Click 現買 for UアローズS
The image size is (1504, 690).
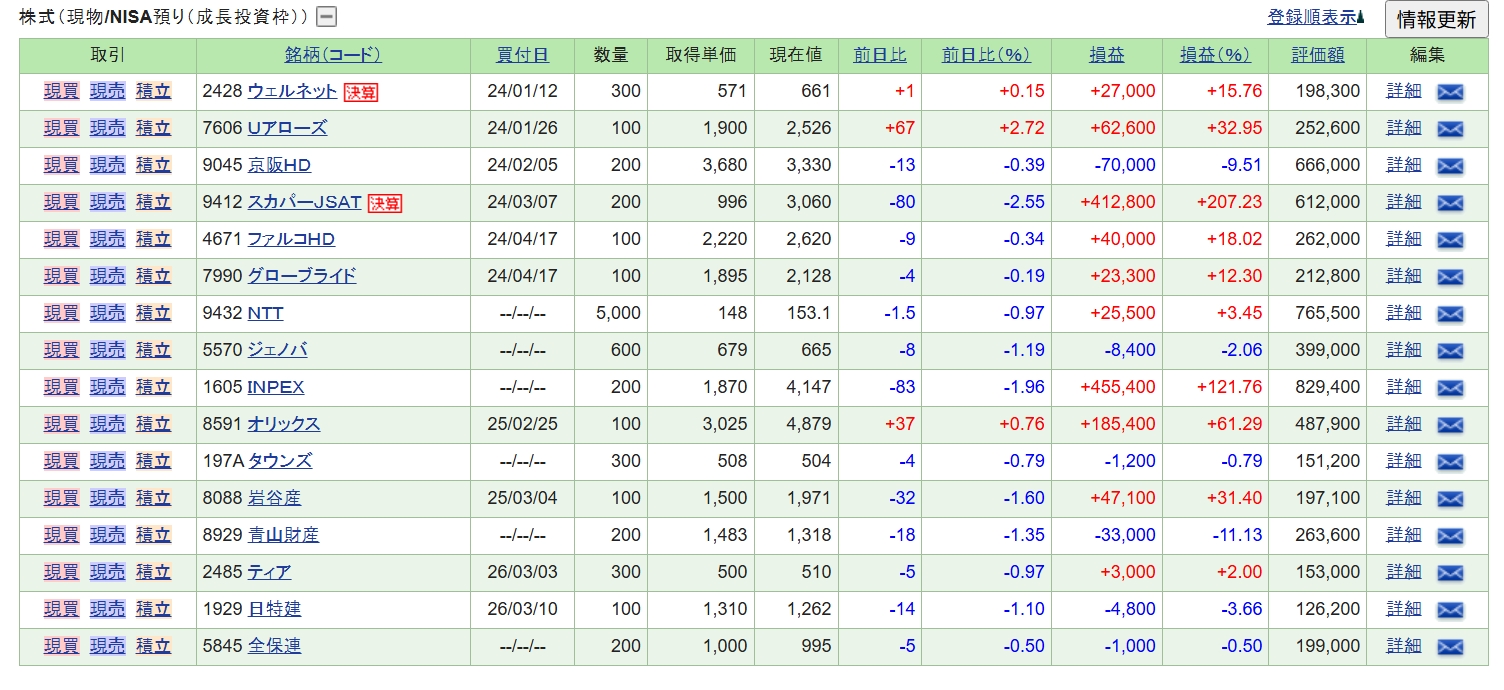[x=61, y=128]
